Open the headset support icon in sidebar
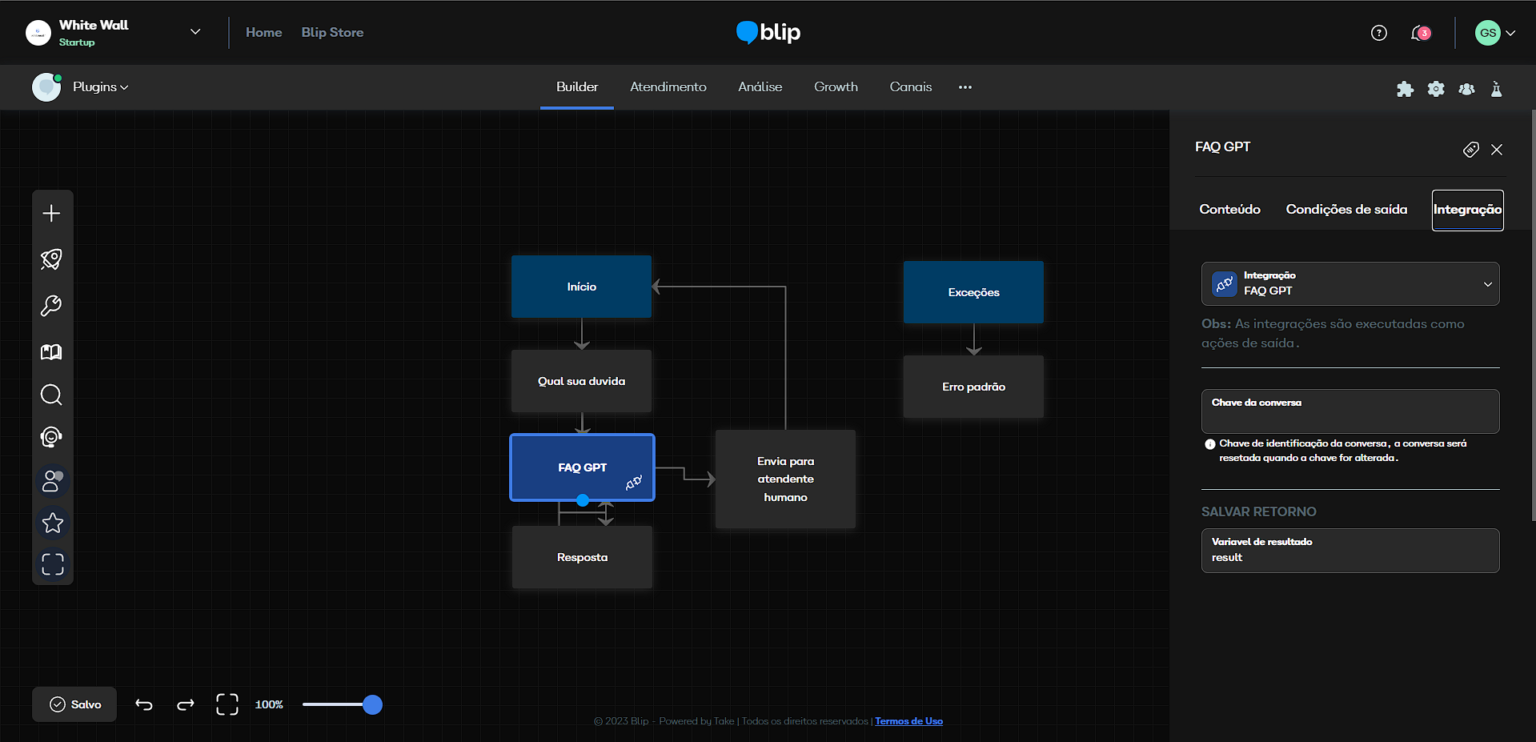 51,437
